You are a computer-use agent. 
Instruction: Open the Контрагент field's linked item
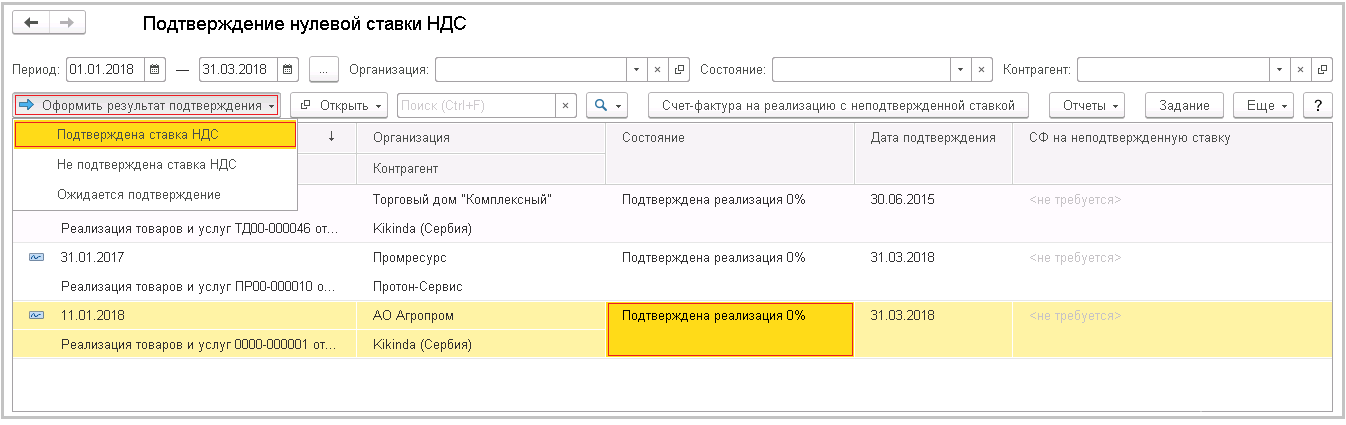(1323, 70)
